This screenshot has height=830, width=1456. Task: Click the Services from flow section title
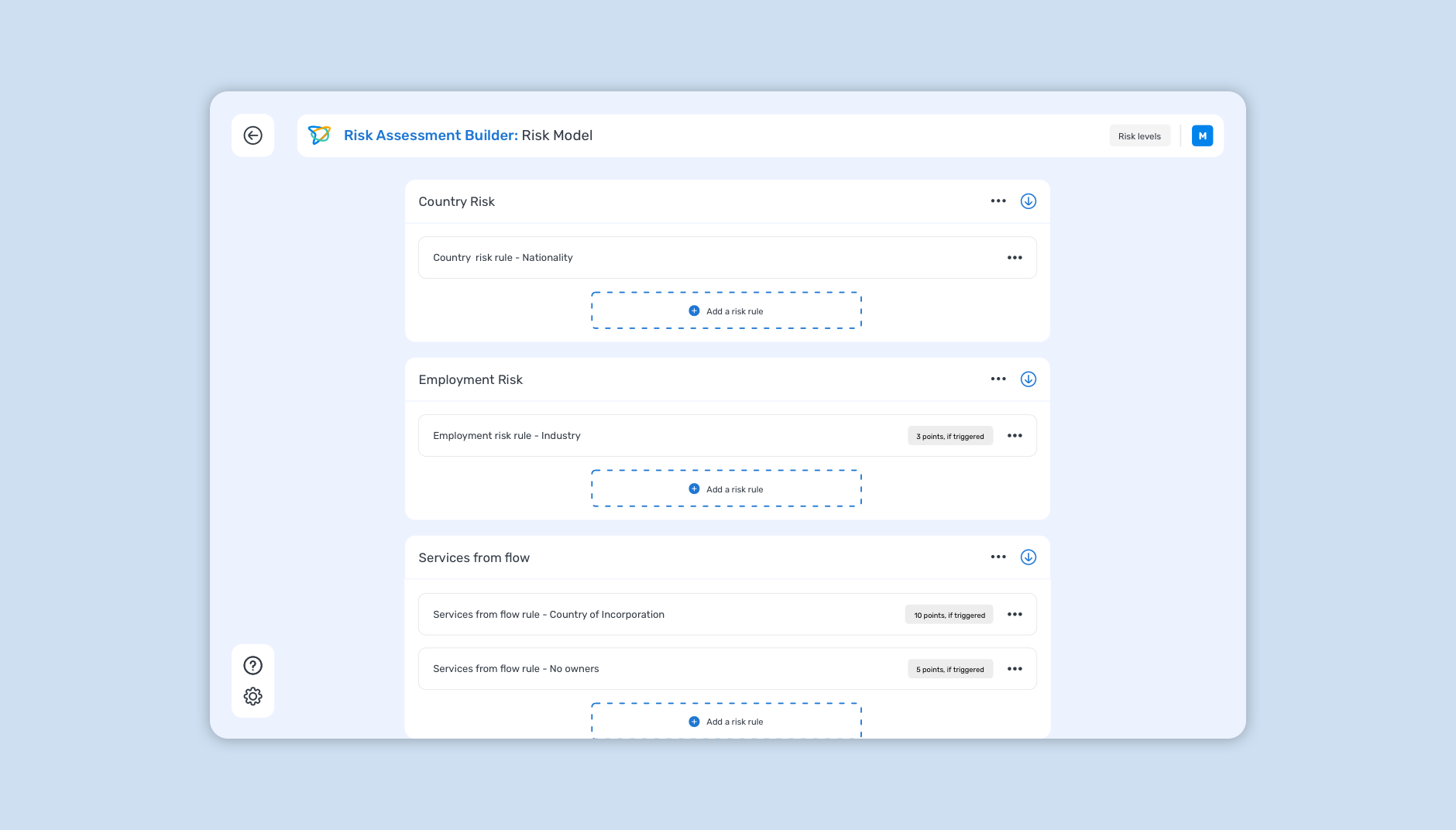(x=474, y=557)
